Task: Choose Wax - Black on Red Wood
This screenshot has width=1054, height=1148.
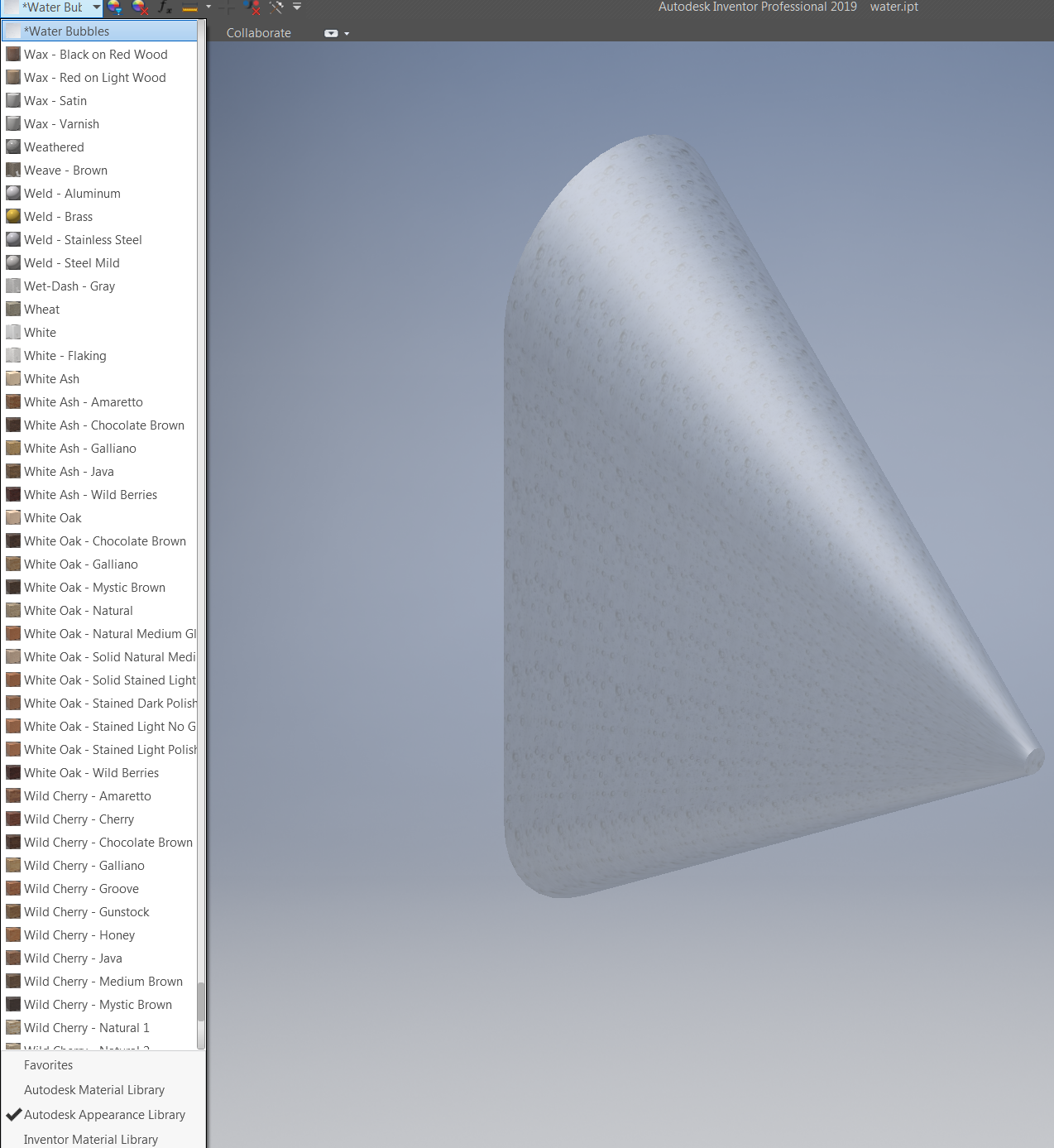Action: pyautogui.click(x=99, y=55)
